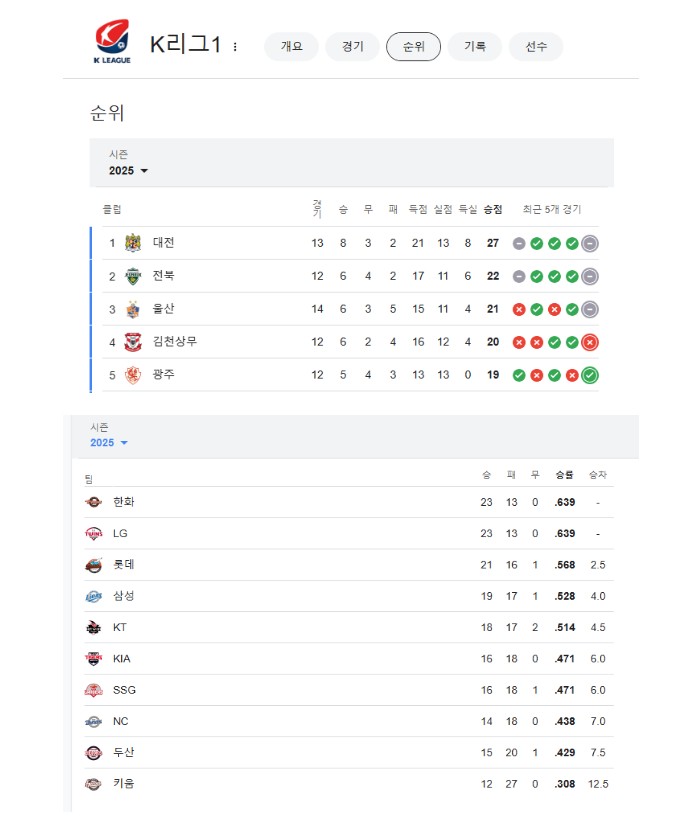Click 김천상무's latest loss result circle
This screenshot has width=693, height=825.
pos(590,343)
